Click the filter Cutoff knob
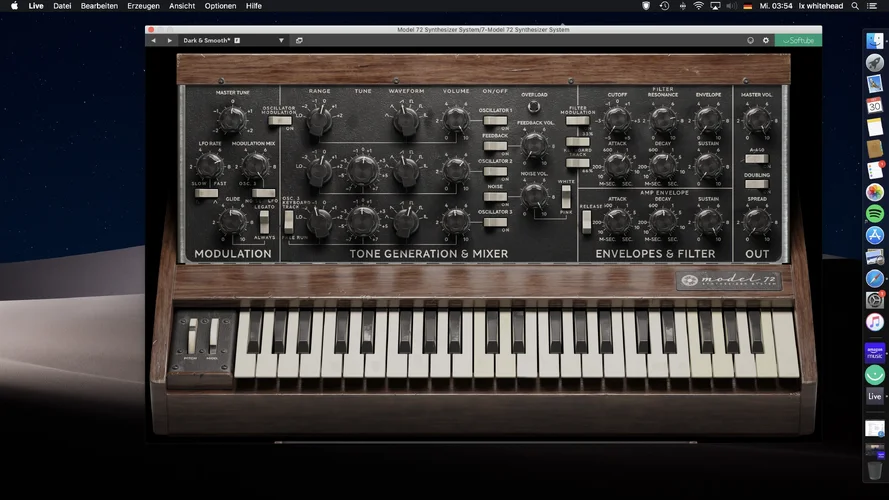This screenshot has width=889, height=500. click(617, 119)
